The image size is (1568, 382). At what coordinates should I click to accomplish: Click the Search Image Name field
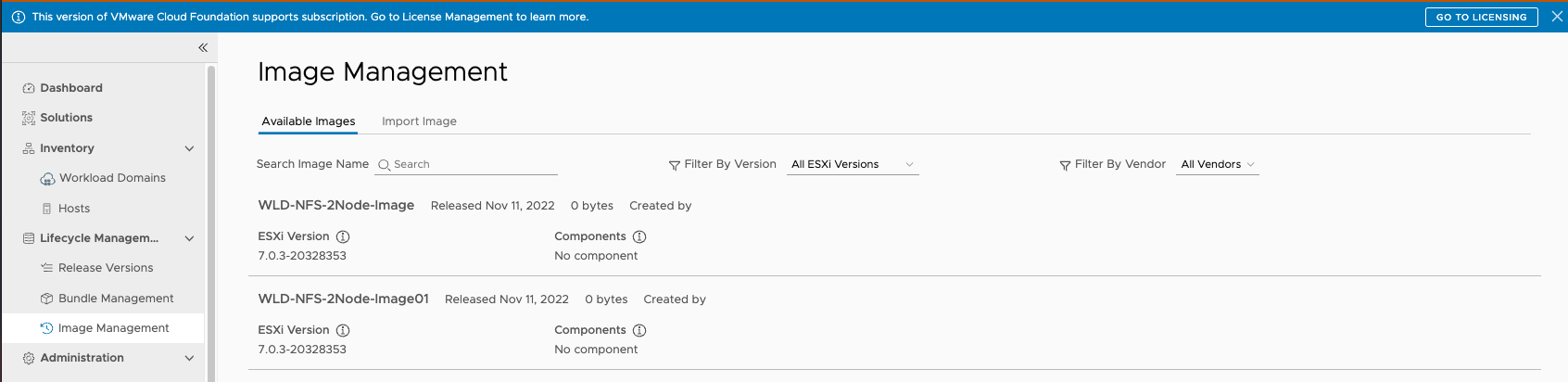(466, 164)
